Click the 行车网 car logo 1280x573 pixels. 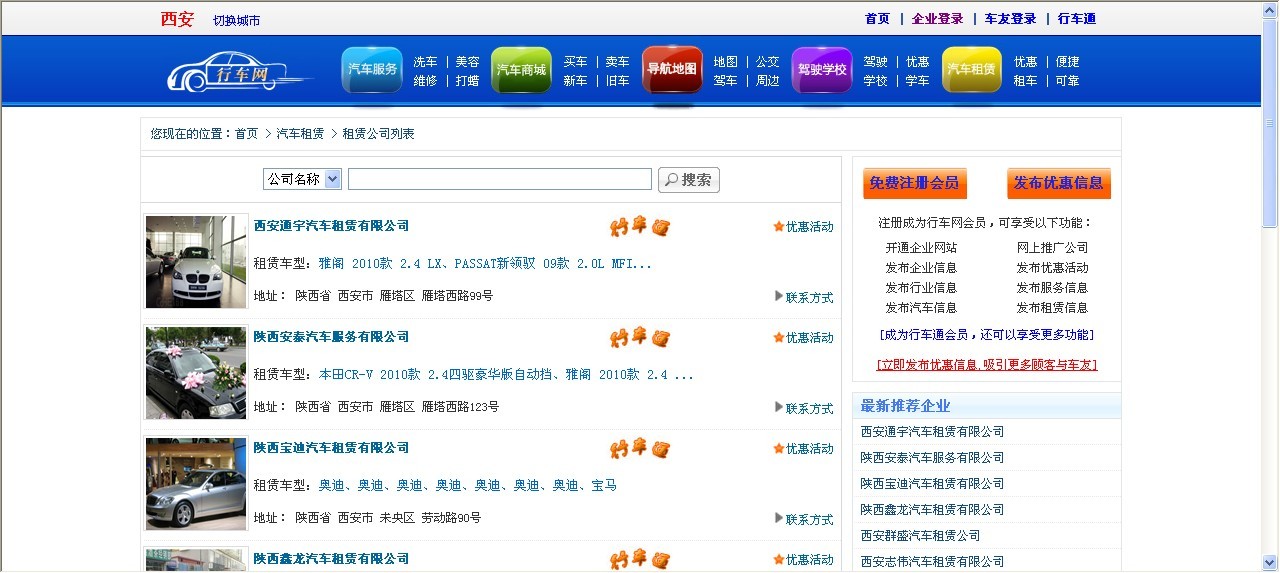[x=238, y=72]
